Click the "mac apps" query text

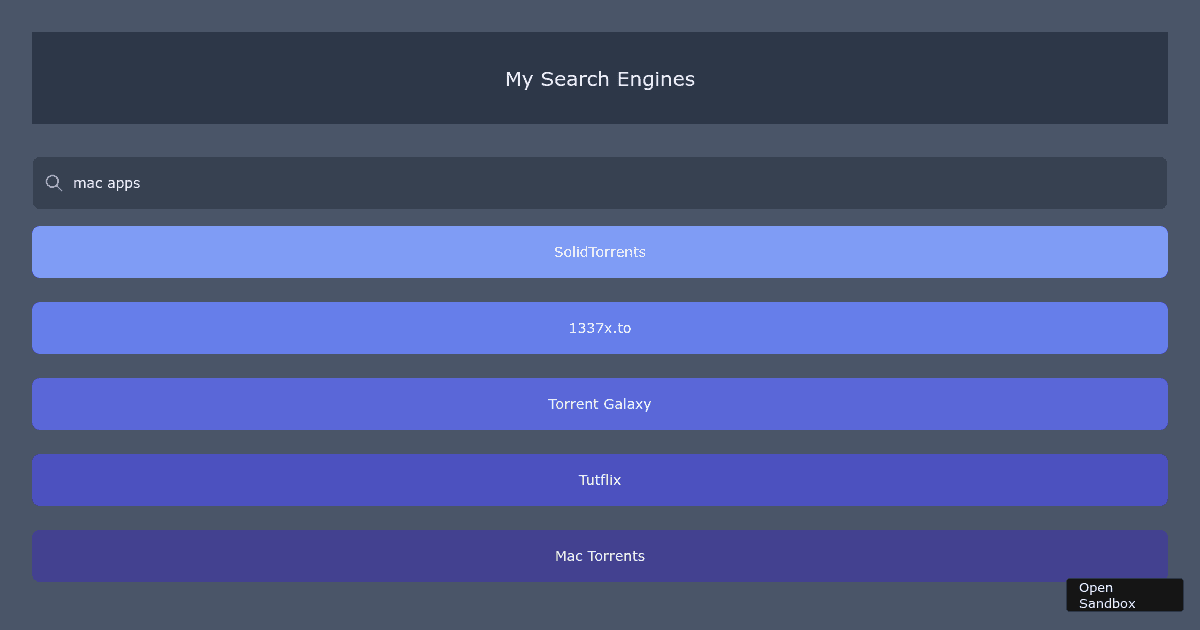(107, 183)
